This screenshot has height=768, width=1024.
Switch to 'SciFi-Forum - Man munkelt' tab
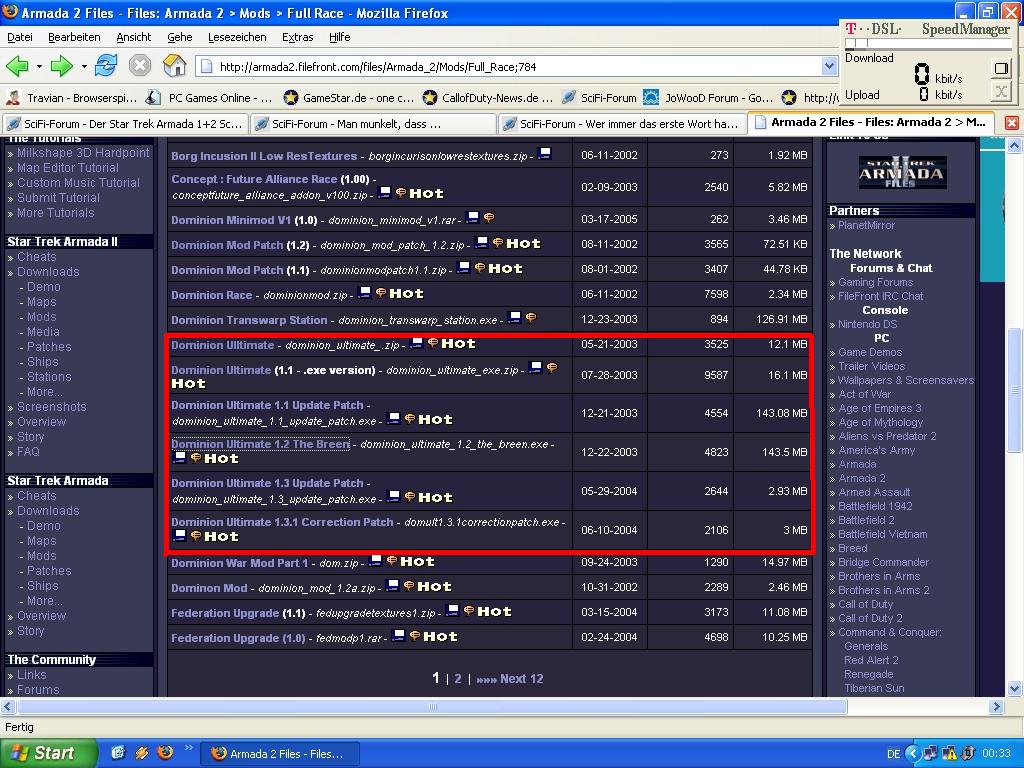pyautogui.click(x=372, y=123)
